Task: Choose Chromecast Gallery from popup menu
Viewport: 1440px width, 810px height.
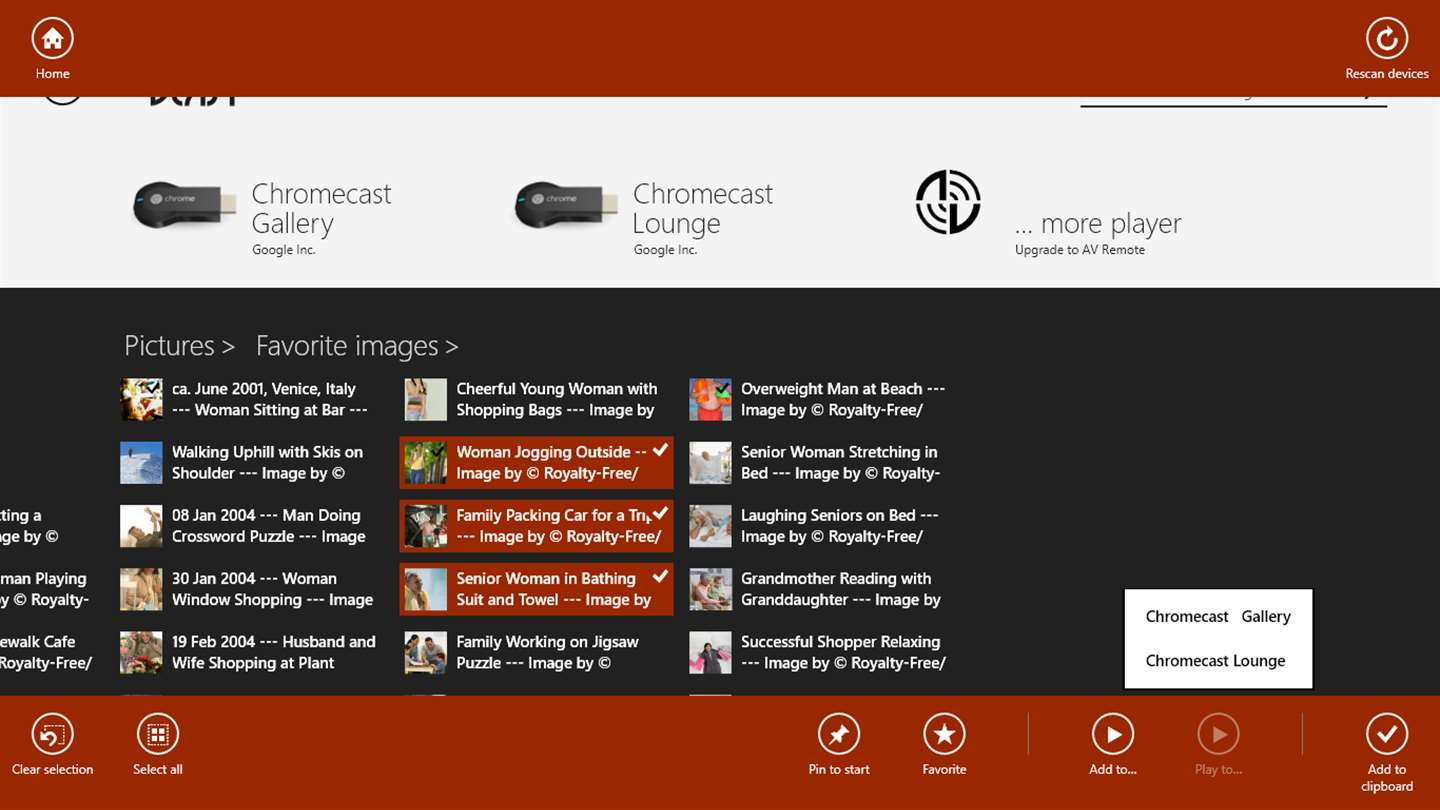Action: click(x=1218, y=617)
